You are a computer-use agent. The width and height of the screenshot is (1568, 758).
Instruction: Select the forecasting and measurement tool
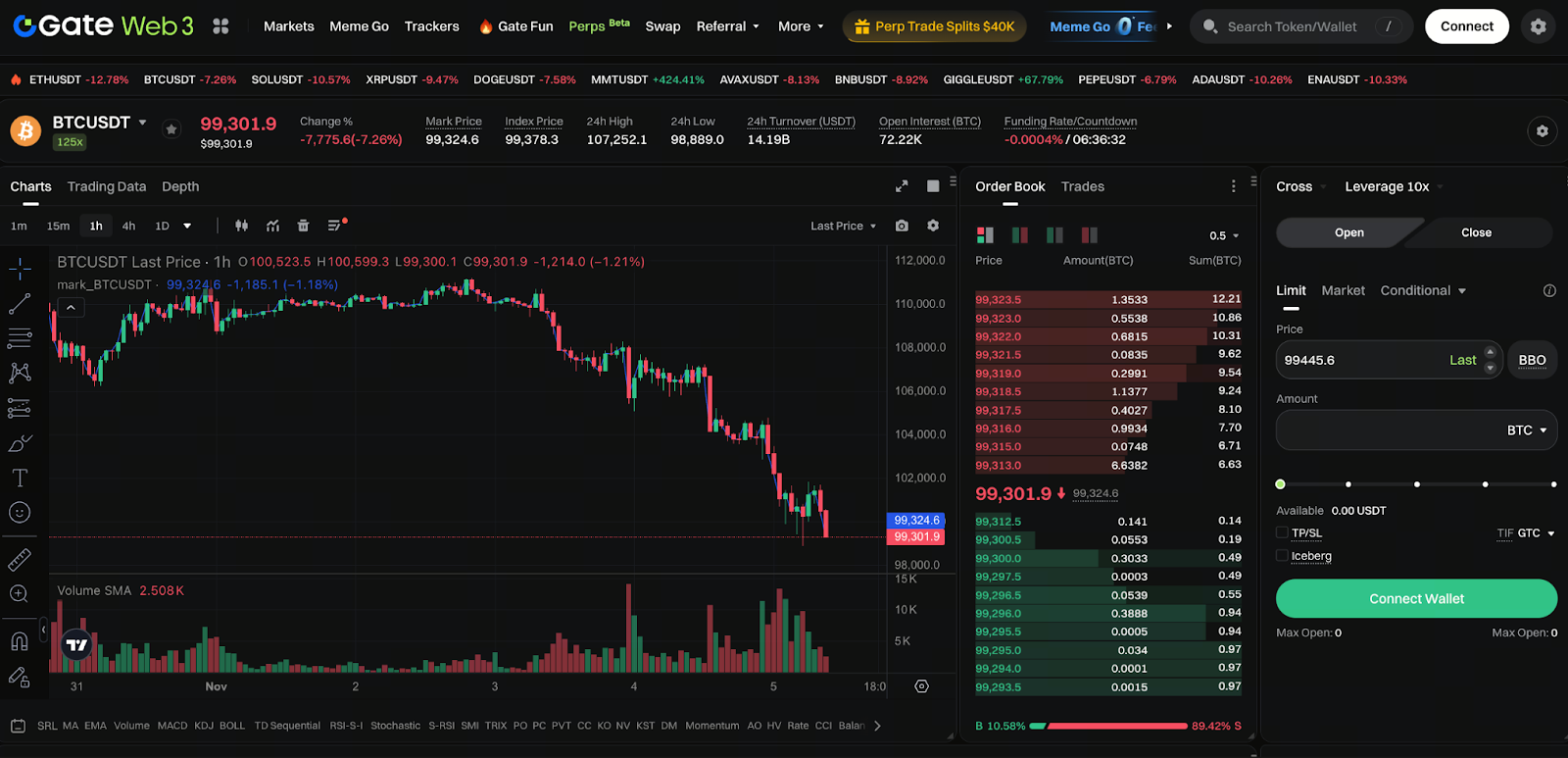20,408
